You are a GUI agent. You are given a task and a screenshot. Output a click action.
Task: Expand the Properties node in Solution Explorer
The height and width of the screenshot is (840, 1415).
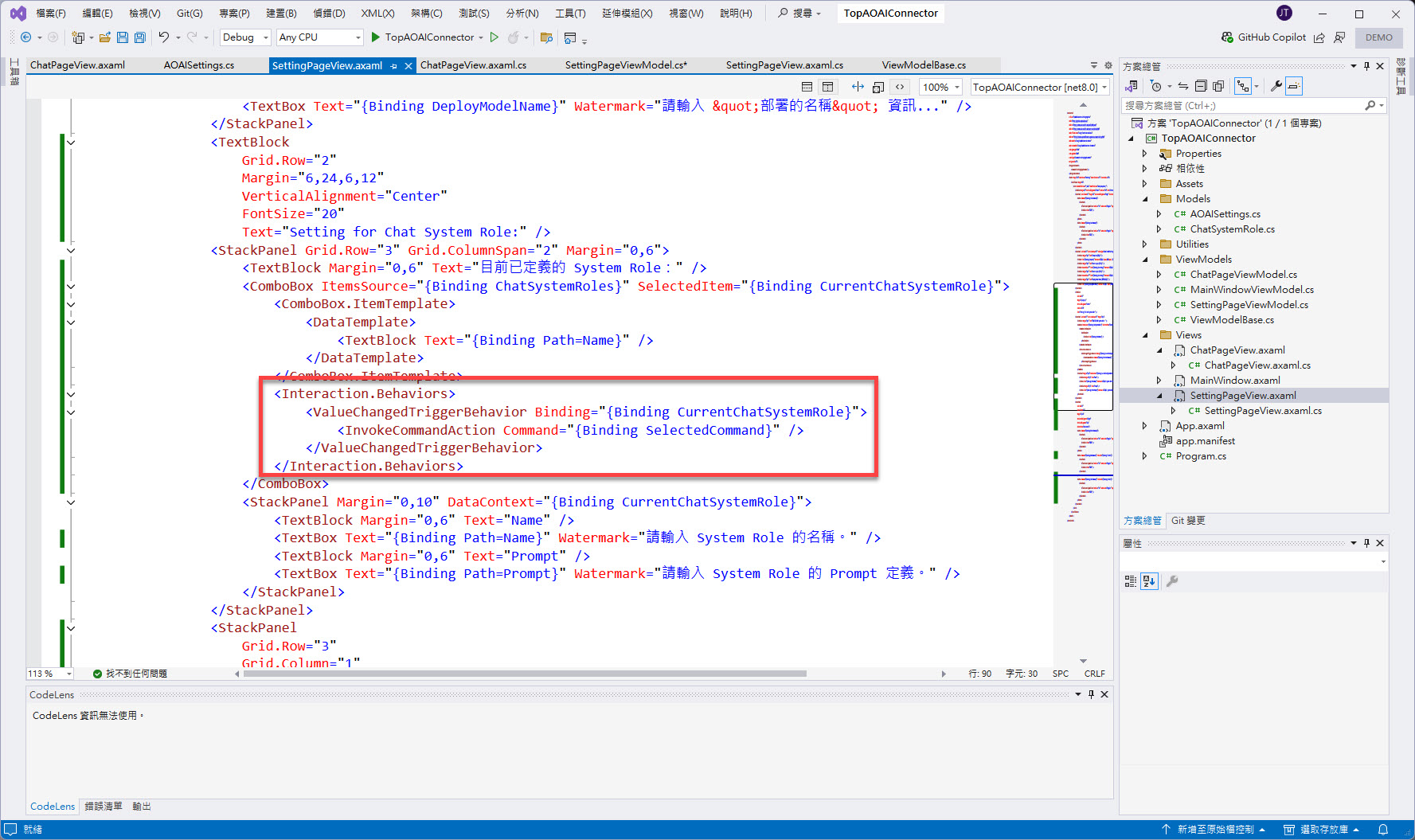click(x=1145, y=154)
